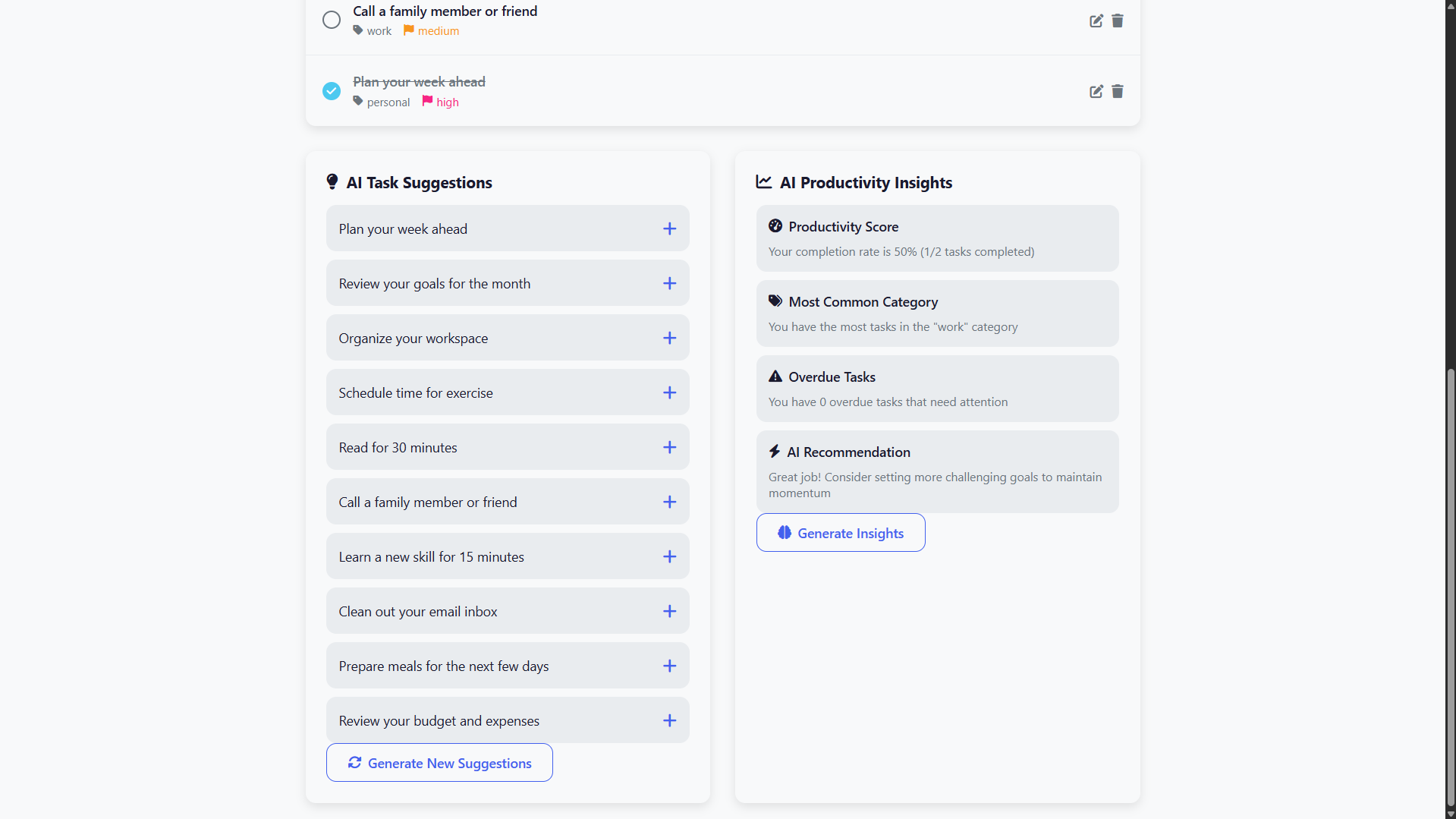Viewport: 1456px width, 819px height.
Task: Click the Generate Insights button
Action: tap(841, 533)
